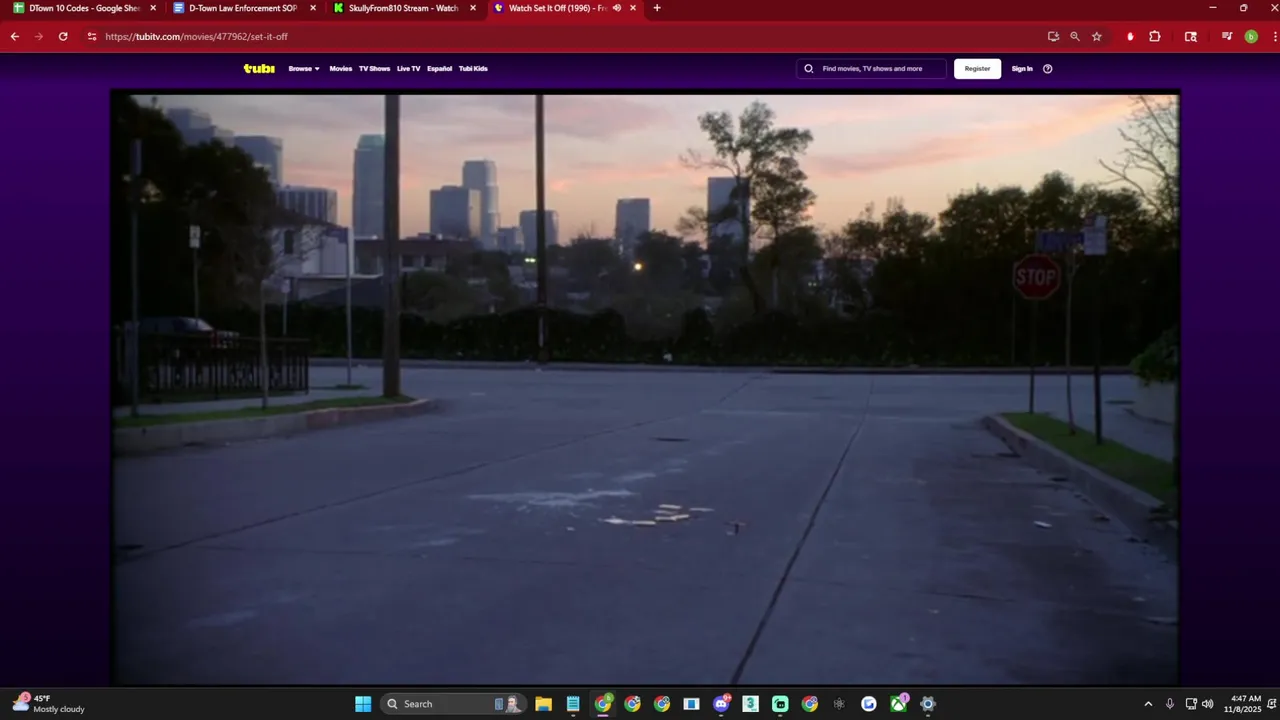This screenshot has height=720, width=1280.
Task: Close the SkullyFrom810 Stream tab
Action: (x=473, y=8)
